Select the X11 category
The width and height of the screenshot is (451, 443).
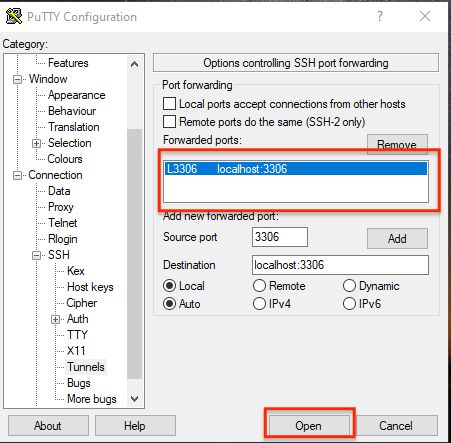coord(76,351)
